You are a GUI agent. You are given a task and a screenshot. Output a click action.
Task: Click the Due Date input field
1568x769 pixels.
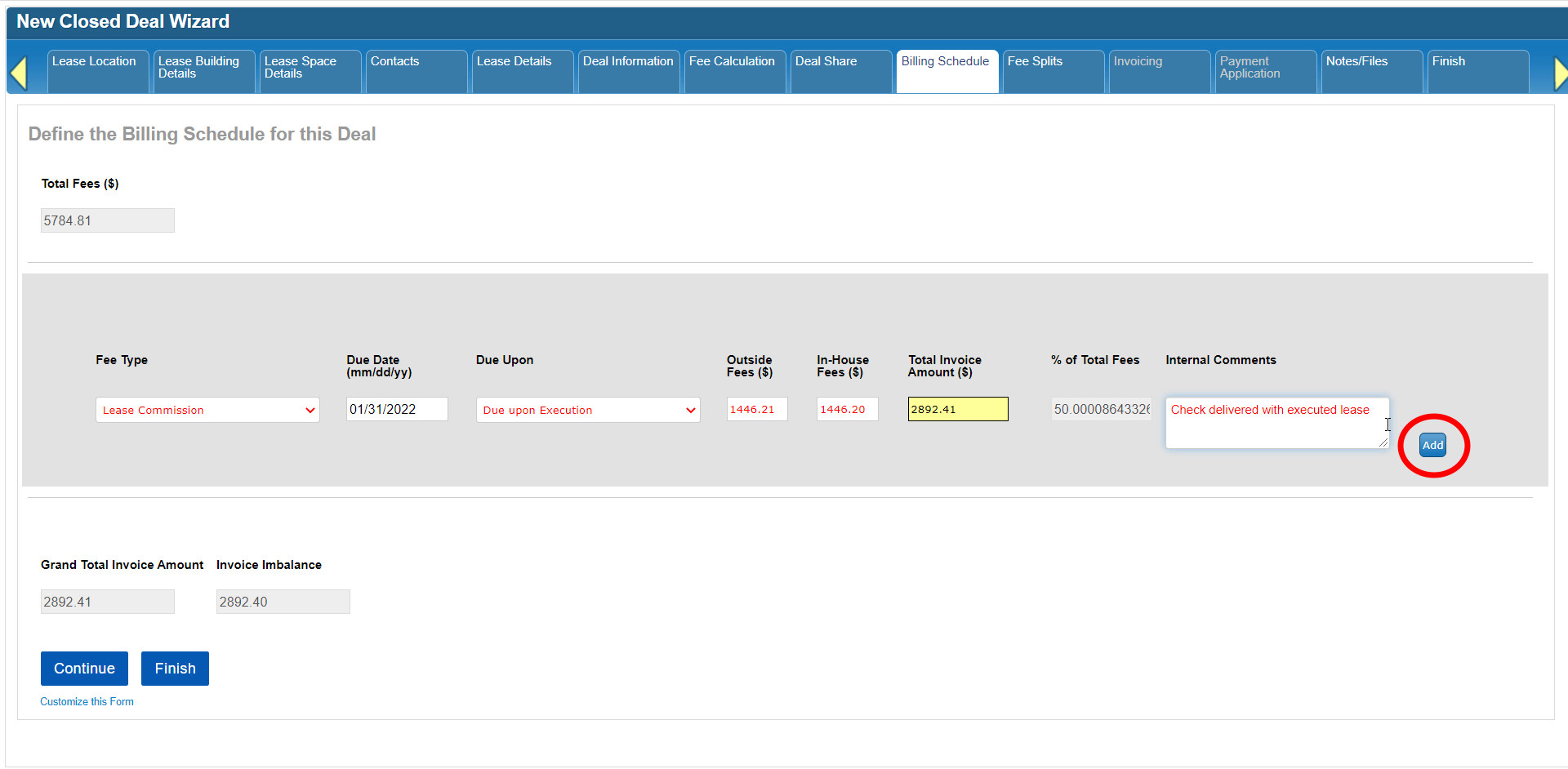click(x=397, y=410)
